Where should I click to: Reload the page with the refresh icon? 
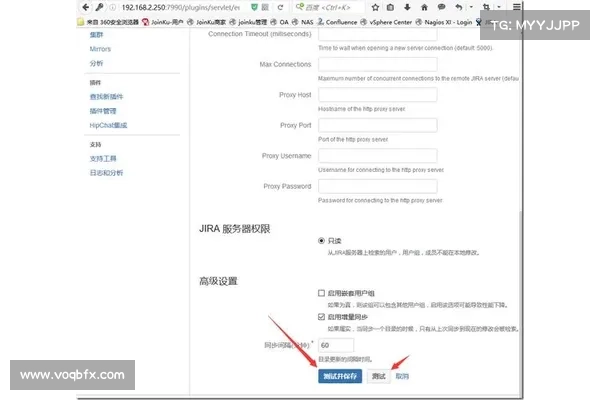[280, 7]
